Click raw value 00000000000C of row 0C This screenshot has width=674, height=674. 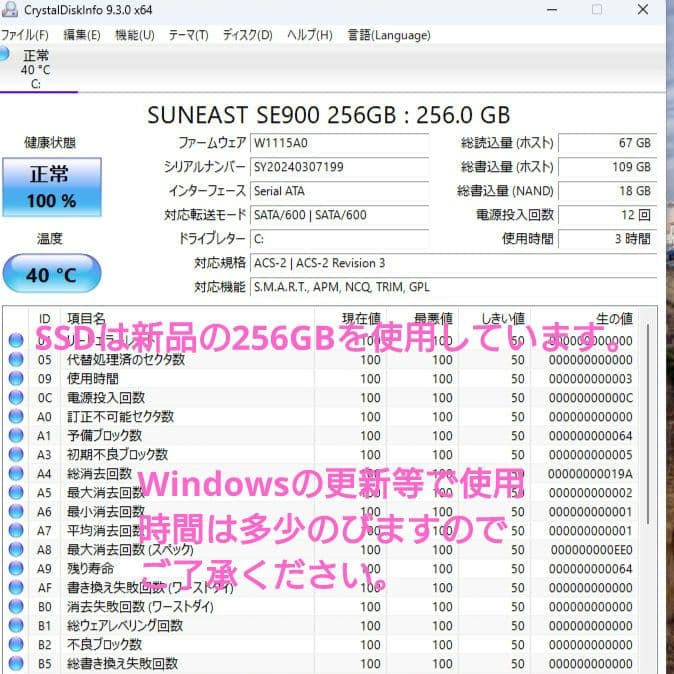pos(591,398)
